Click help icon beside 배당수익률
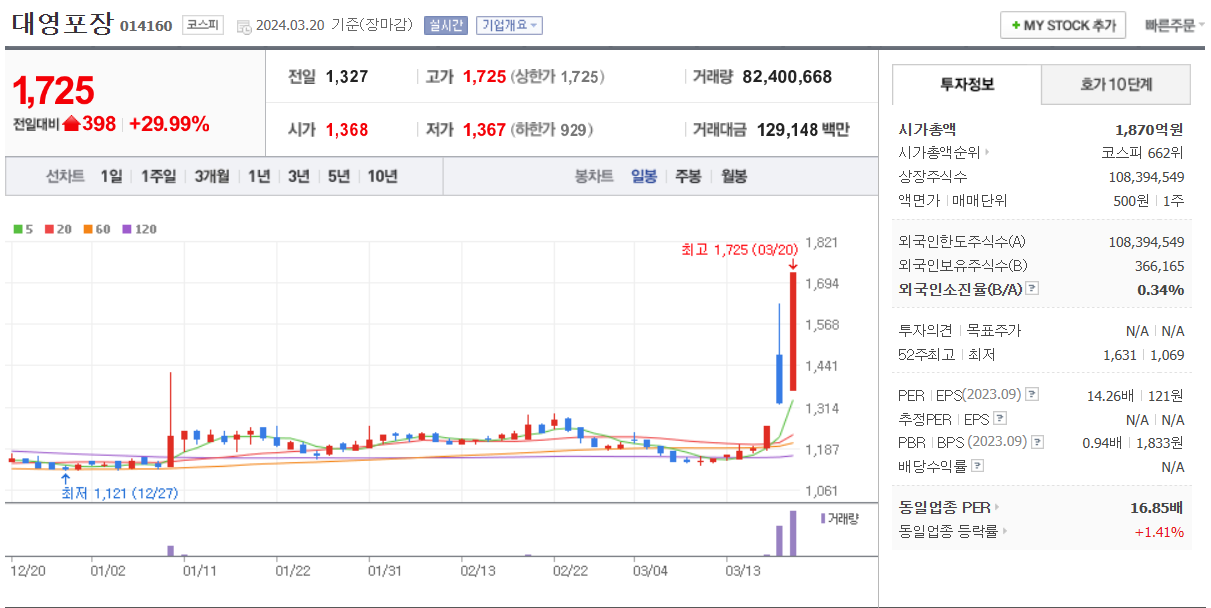 coord(977,466)
